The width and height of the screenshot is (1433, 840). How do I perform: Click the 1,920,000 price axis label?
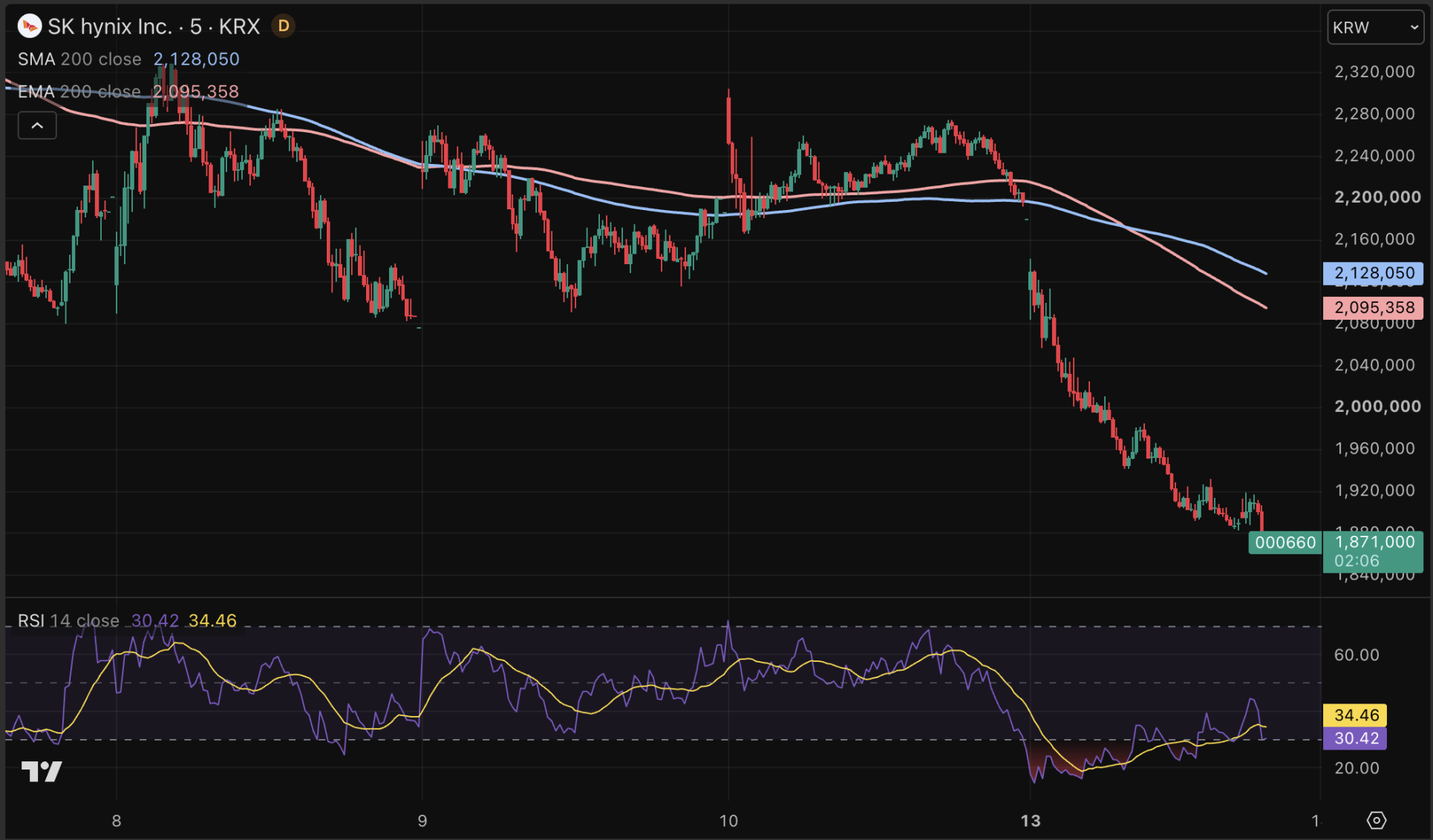(1374, 490)
